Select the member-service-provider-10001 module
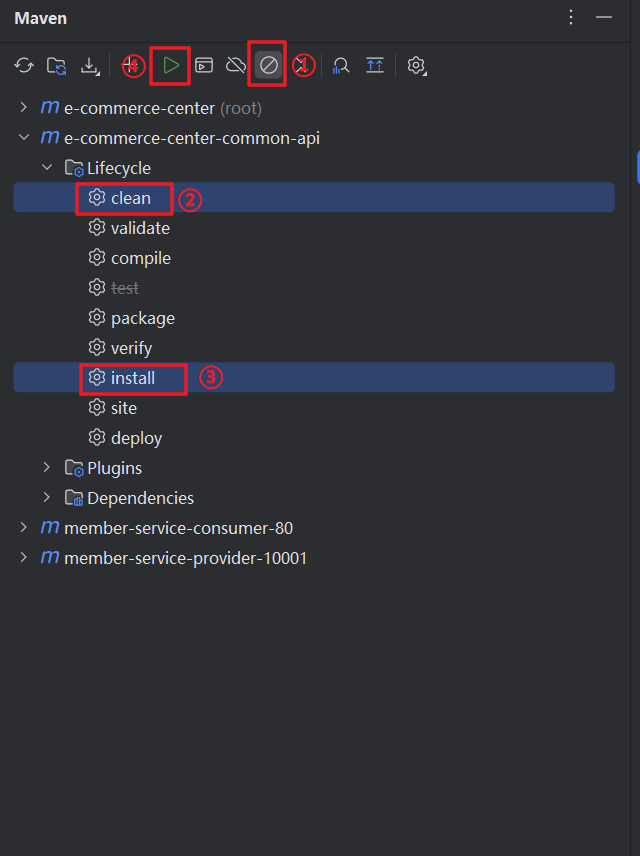Screen dimensions: 640x856 [185, 558]
